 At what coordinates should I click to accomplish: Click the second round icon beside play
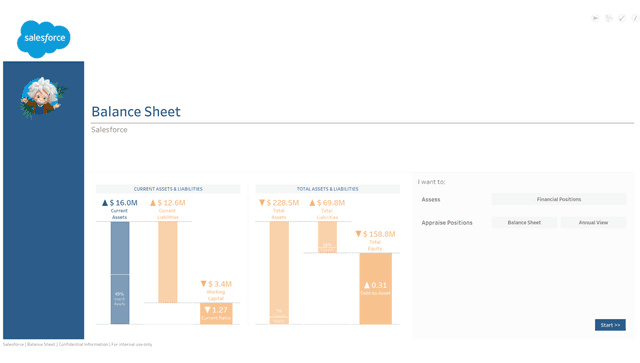coord(609,18)
